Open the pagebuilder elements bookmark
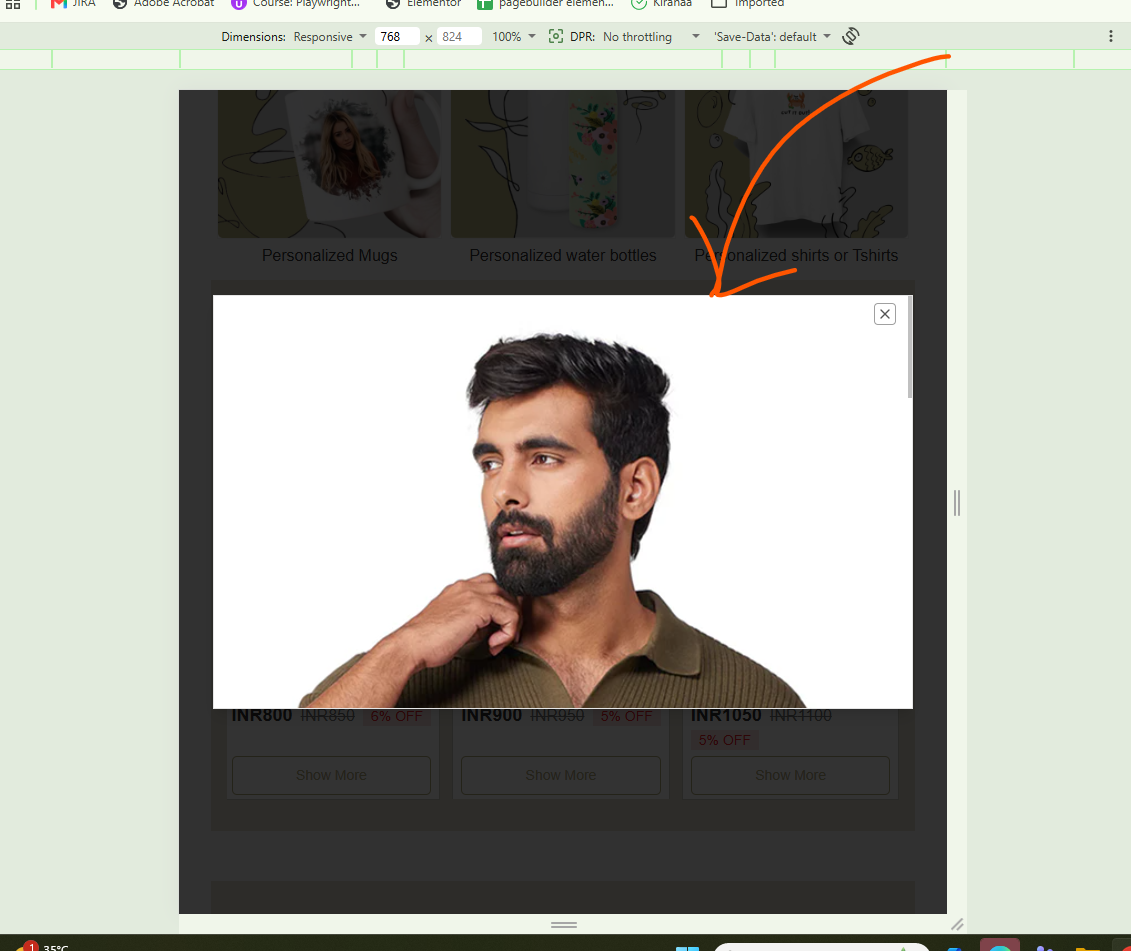 (x=545, y=4)
